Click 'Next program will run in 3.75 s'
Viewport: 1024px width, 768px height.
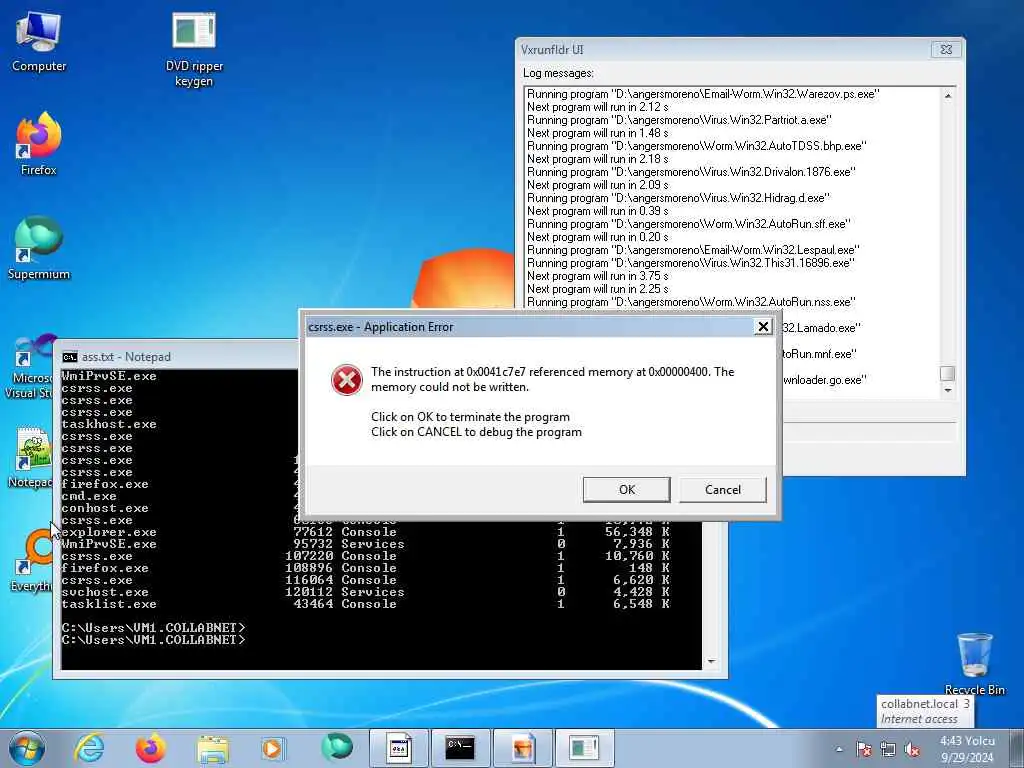click(598, 276)
